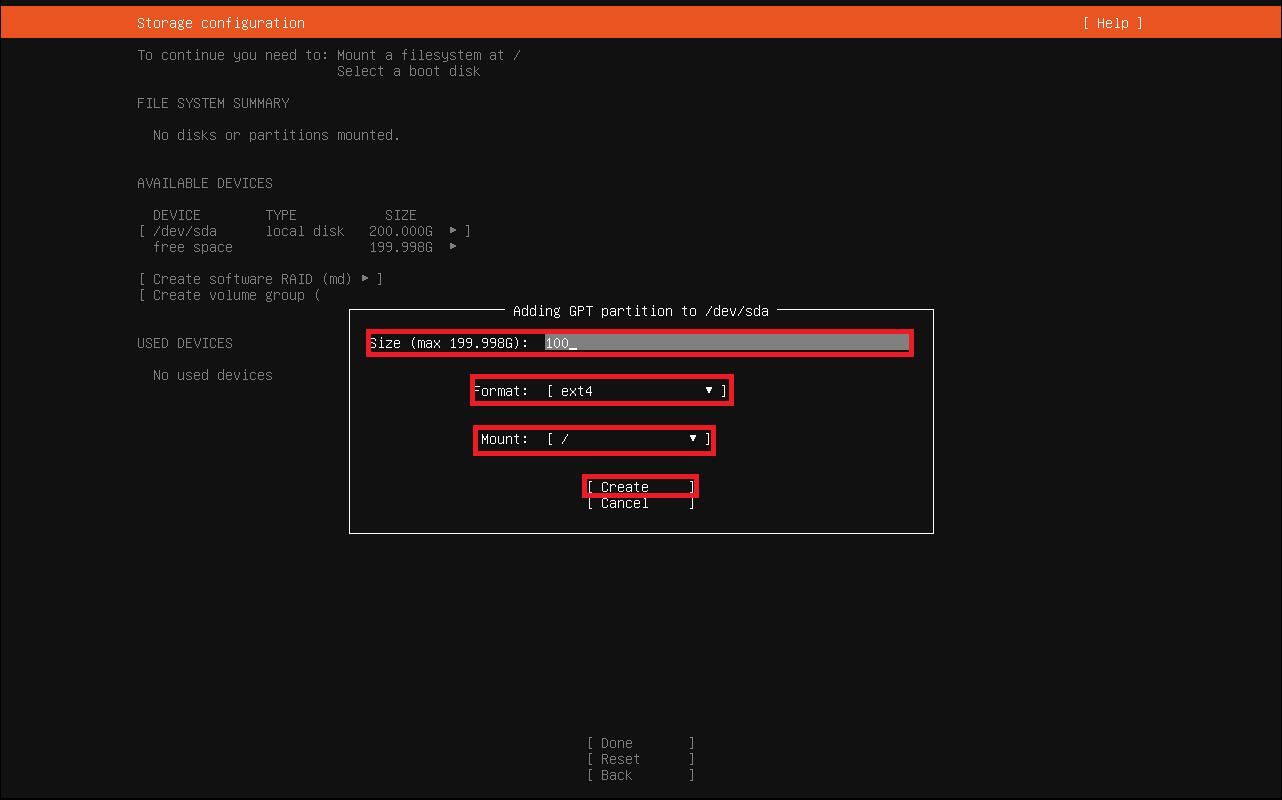Select the /dev/sda local disk row

304,231
